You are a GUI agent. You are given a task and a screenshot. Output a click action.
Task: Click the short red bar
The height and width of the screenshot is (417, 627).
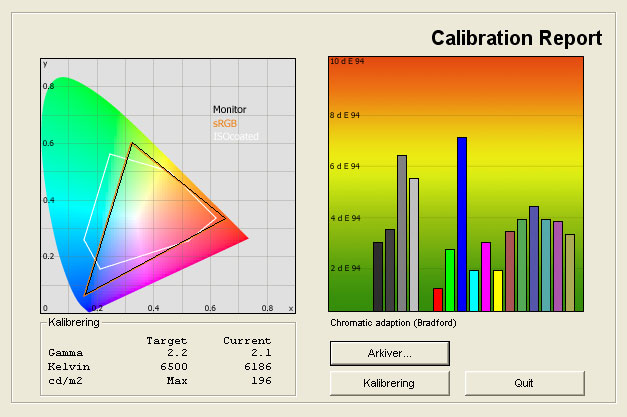coord(438,299)
